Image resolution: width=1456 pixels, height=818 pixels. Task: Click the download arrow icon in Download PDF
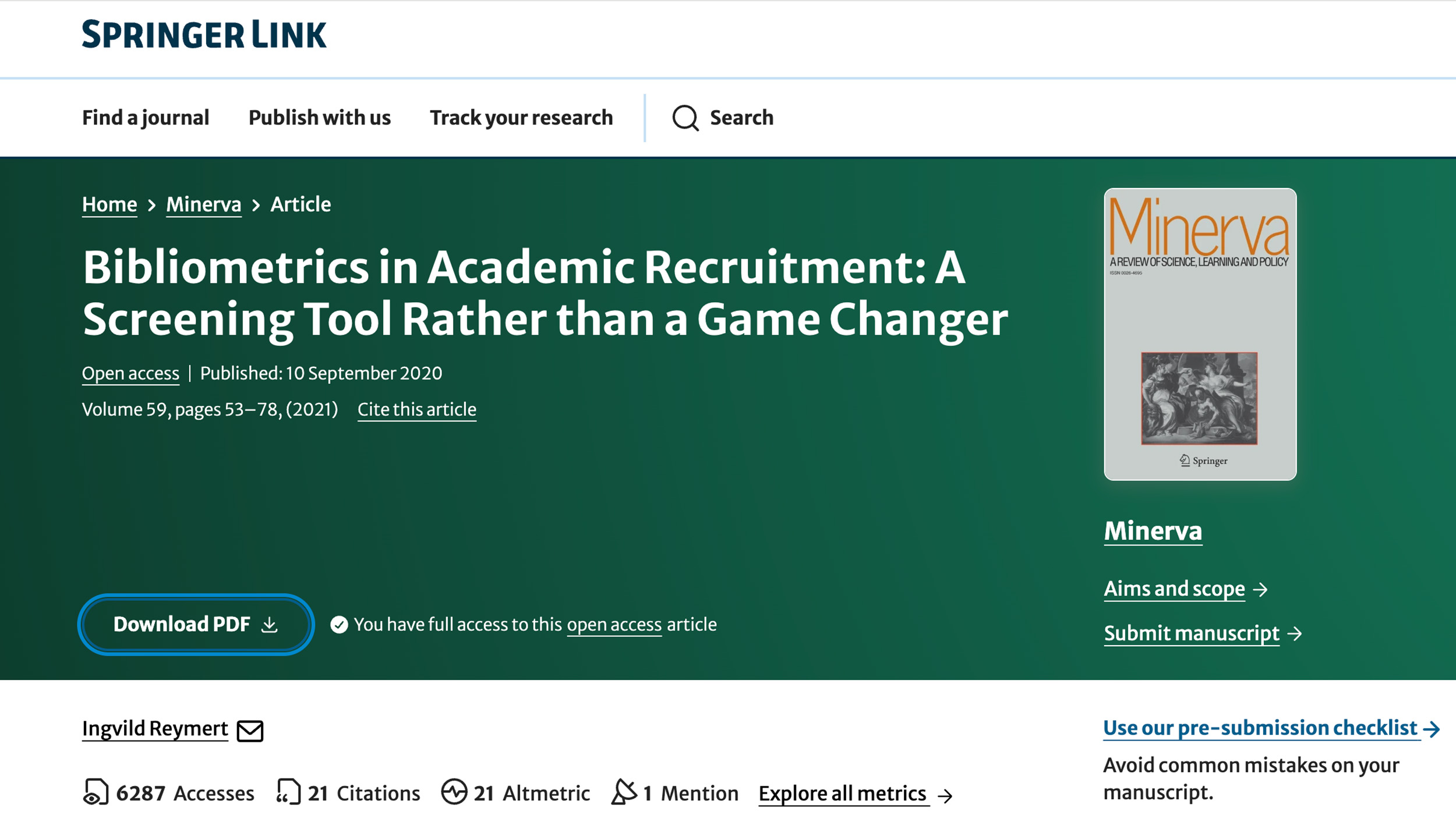(x=270, y=625)
